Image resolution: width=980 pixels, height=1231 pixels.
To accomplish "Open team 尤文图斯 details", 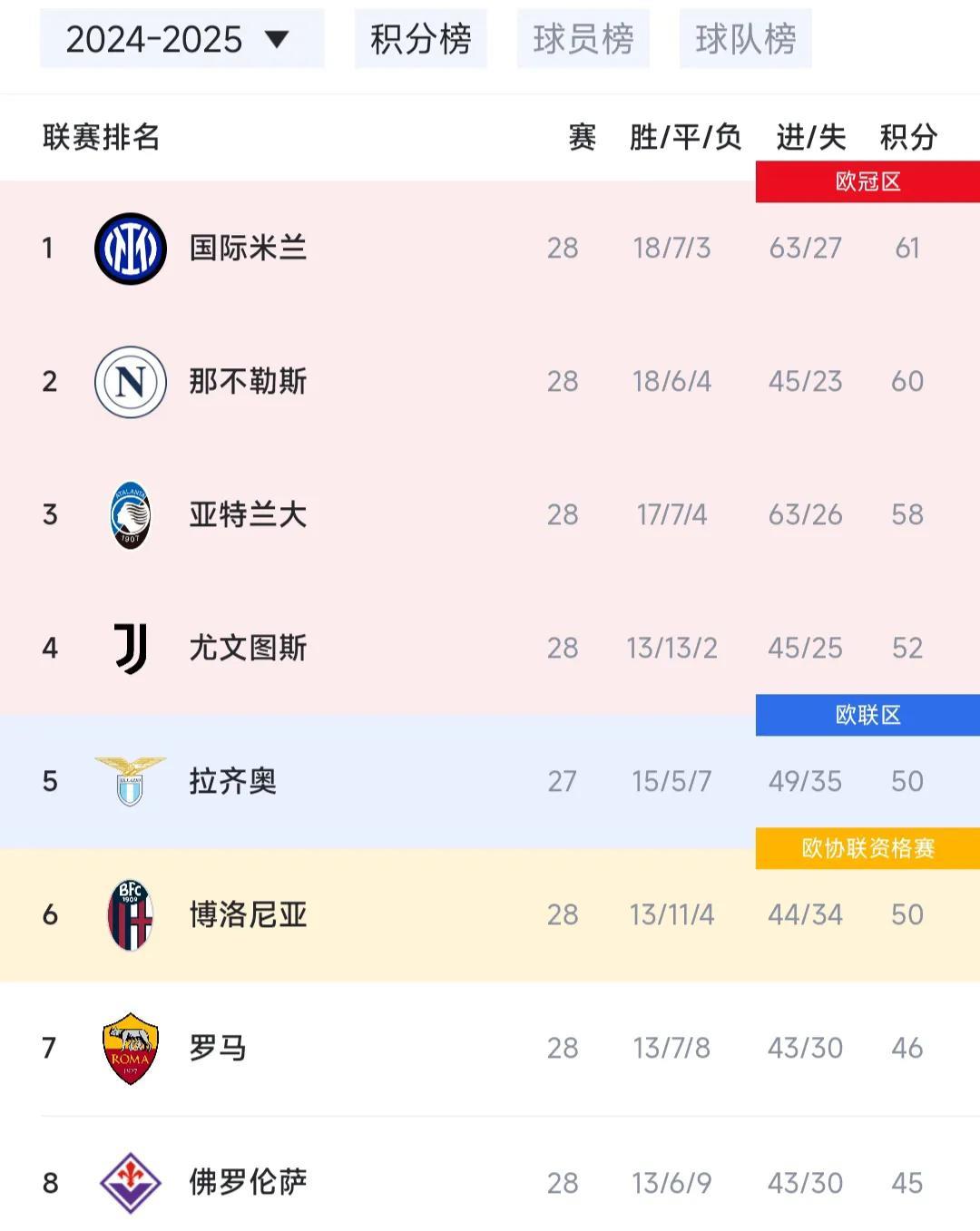I will (x=248, y=648).
